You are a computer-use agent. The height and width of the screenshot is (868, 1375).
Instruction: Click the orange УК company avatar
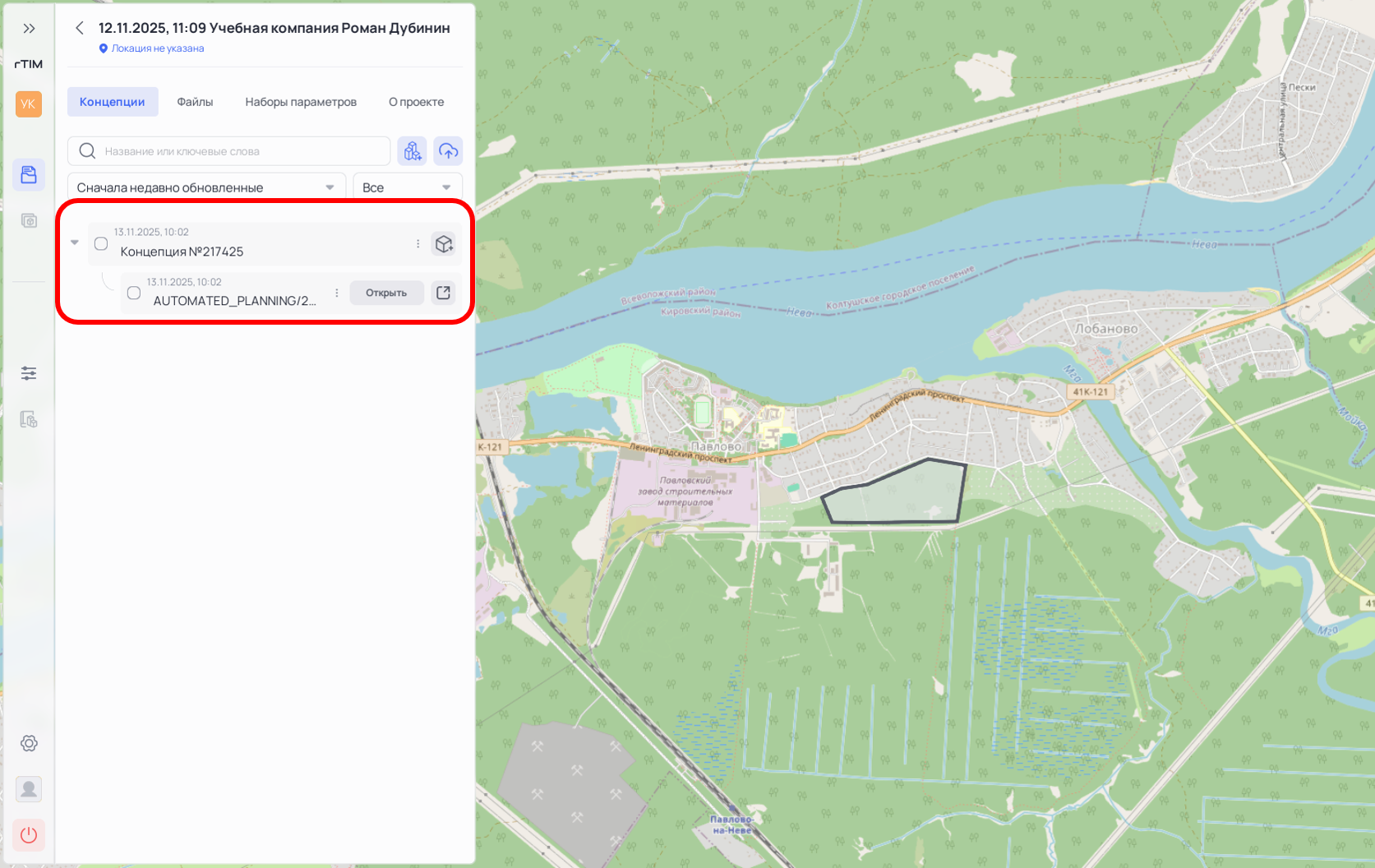(29, 104)
